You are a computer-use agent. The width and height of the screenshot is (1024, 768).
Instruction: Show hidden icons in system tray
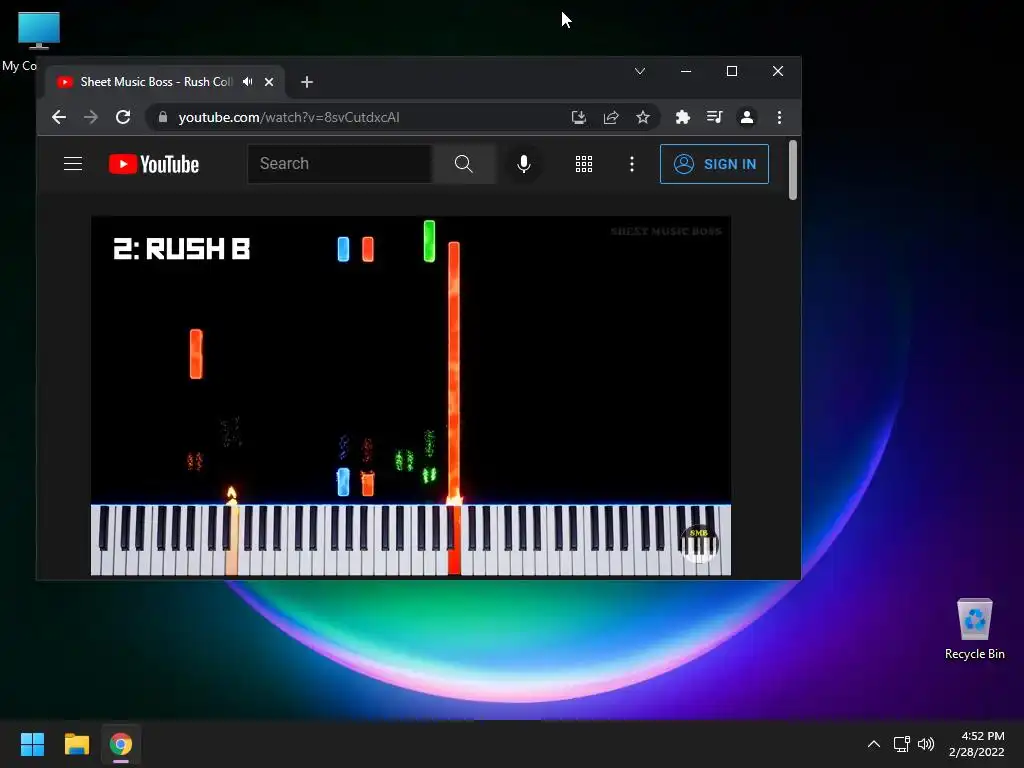pyautogui.click(x=874, y=744)
